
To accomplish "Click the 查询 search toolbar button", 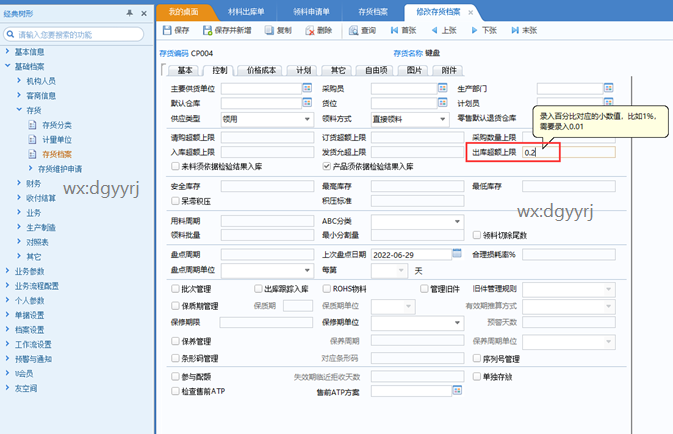I will point(362,30).
